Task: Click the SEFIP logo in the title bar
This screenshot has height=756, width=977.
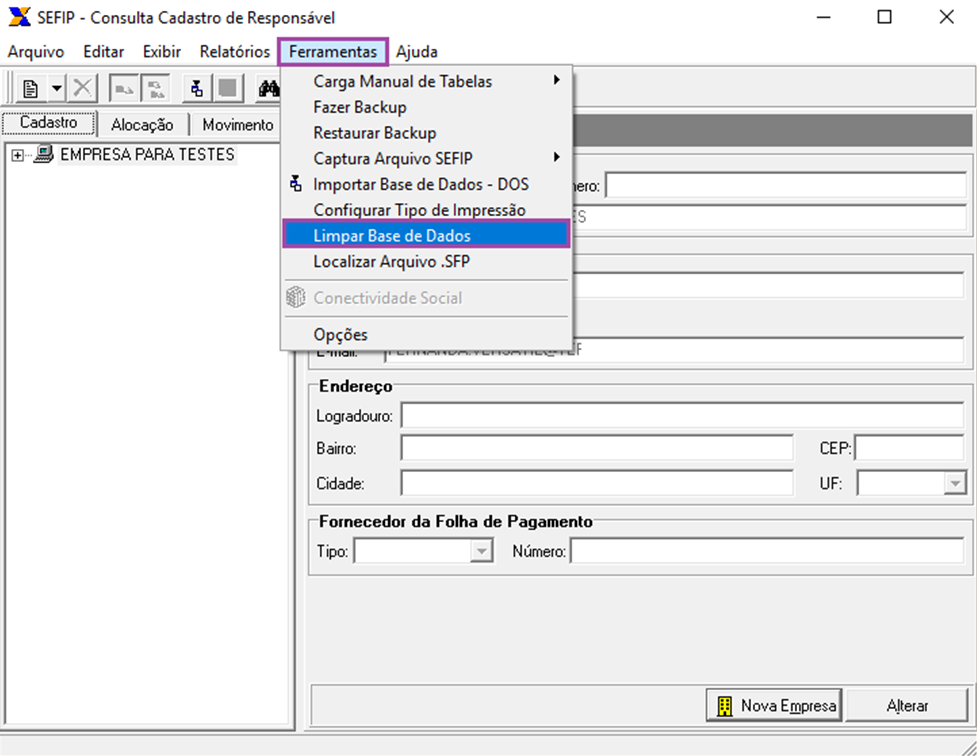Action: (x=19, y=17)
